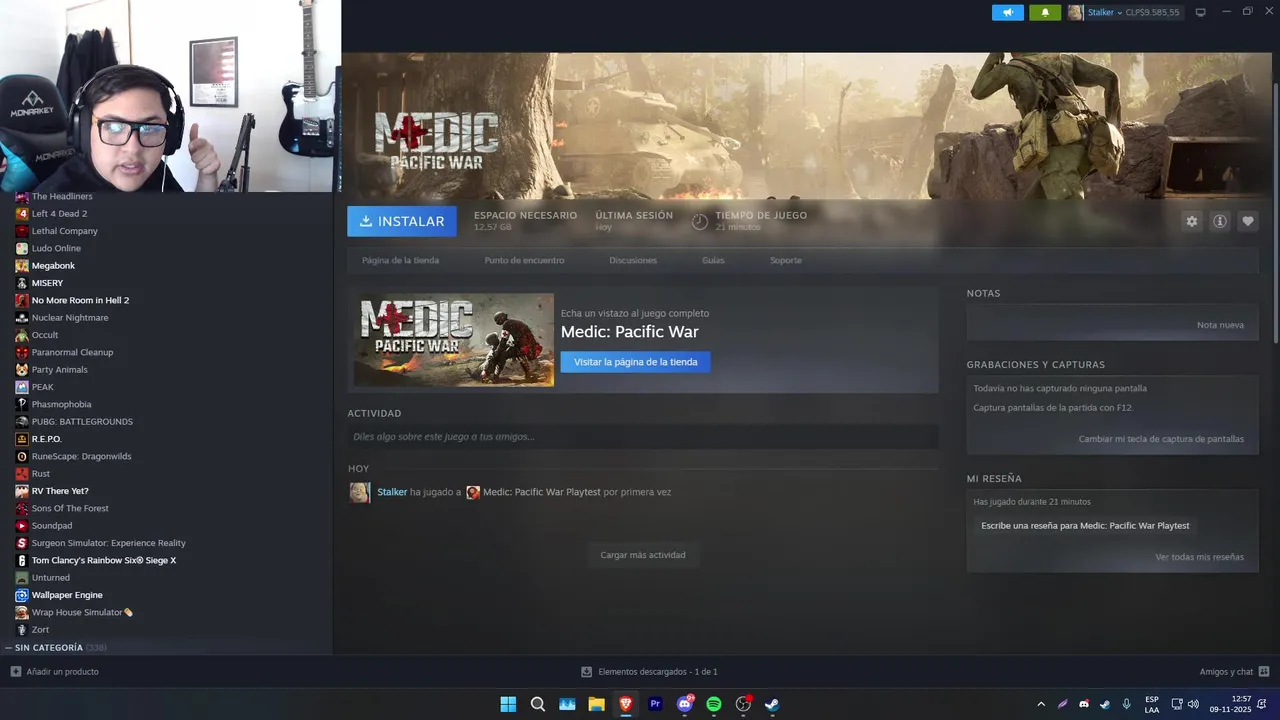The width and height of the screenshot is (1280, 720).
Task: Click the Lethal Company game icon
Action: [22, 231]
